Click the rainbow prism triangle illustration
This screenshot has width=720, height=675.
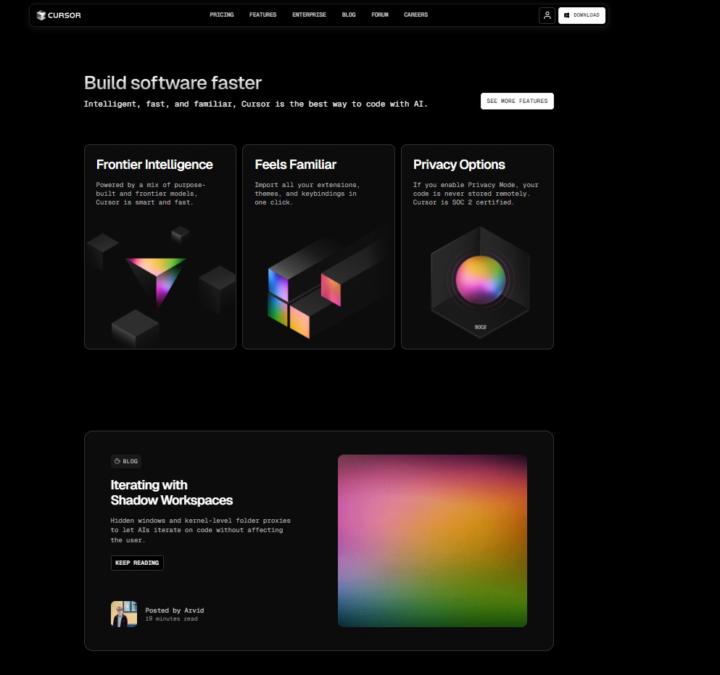(155, 276)
